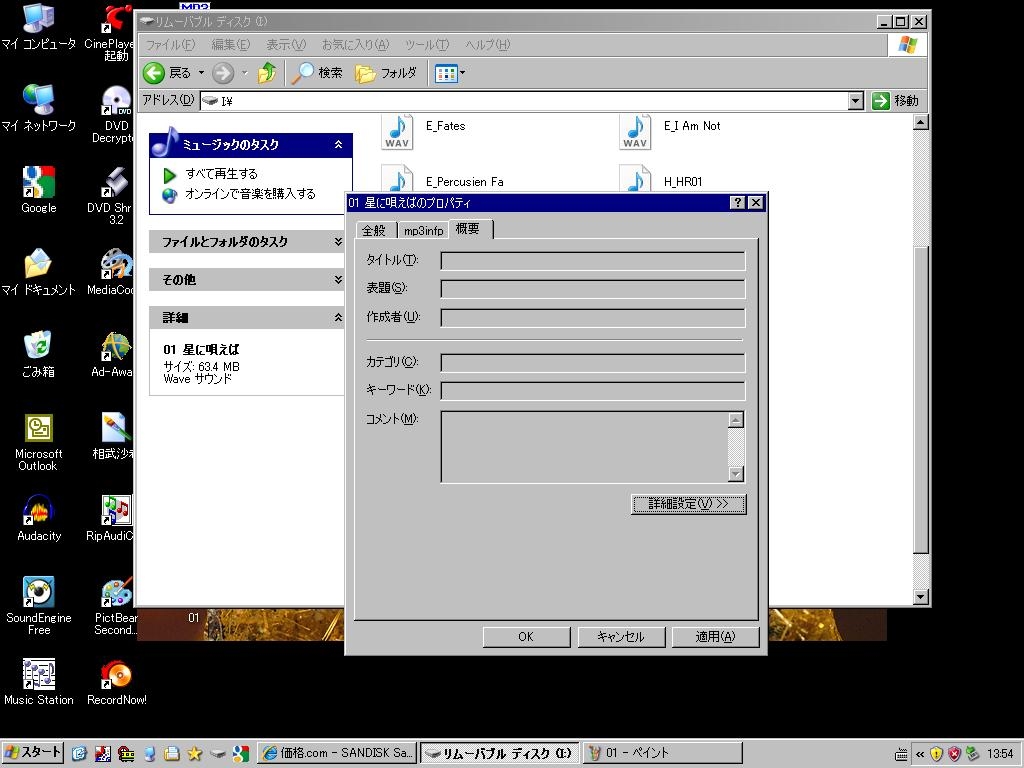Click the red shield alert tray icon

point(955,754)
